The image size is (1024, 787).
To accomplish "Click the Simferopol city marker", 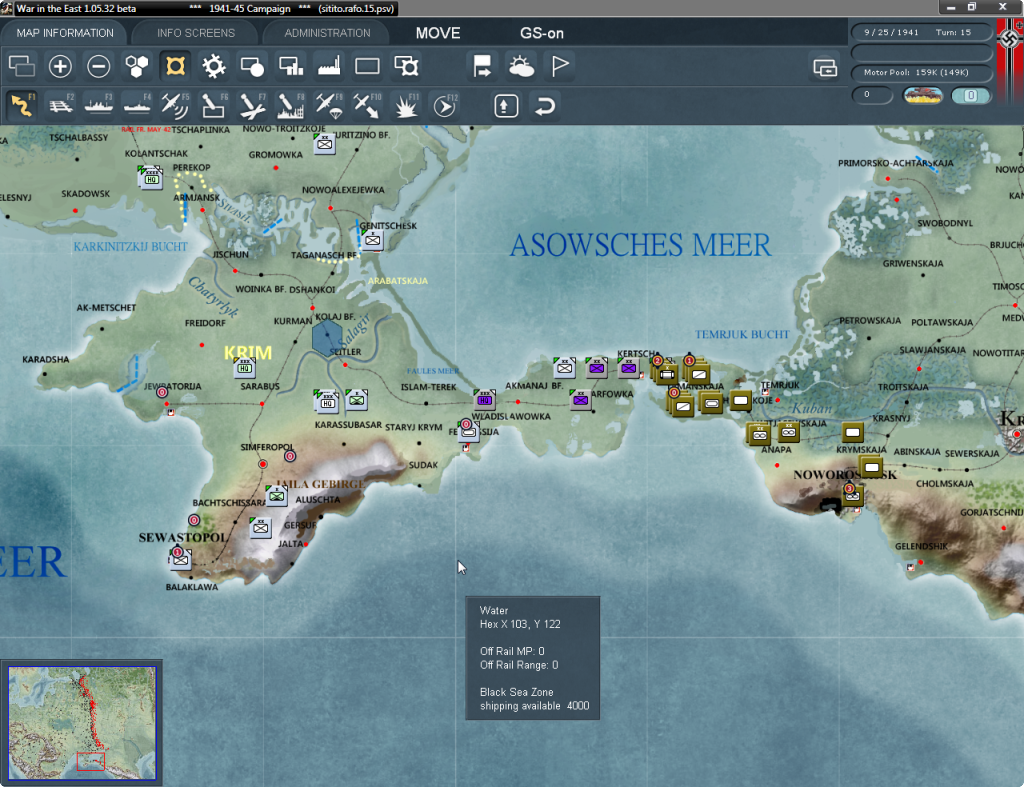I will click(263, 464).
